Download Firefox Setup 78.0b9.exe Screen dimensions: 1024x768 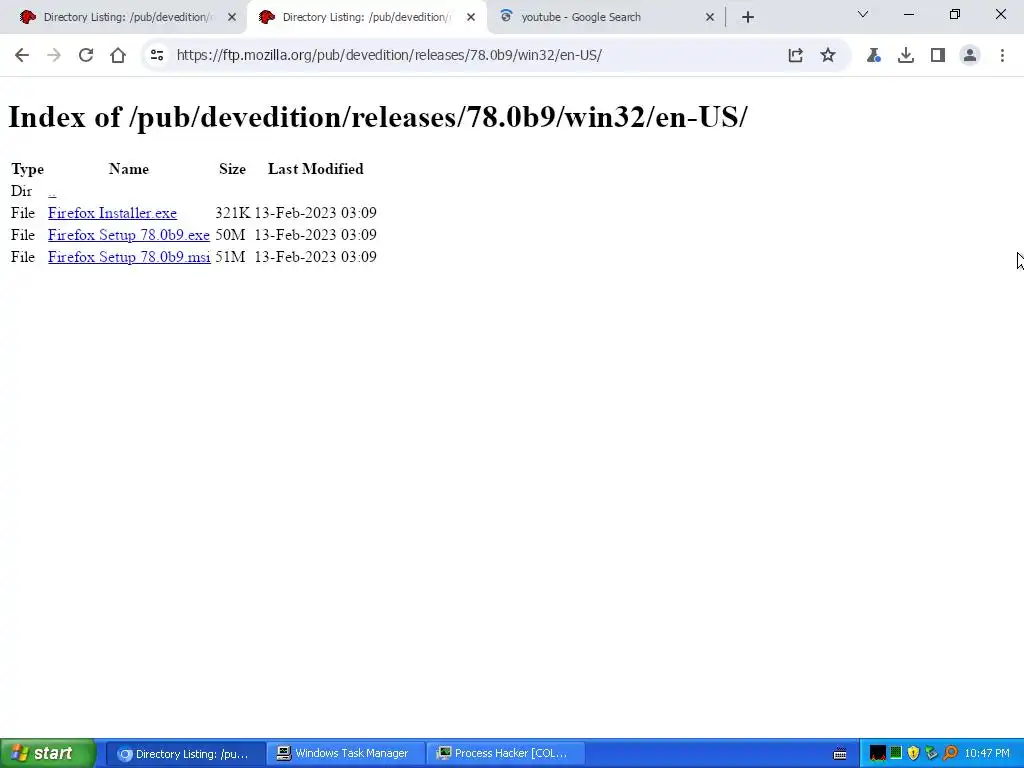[x=129, y=235]
